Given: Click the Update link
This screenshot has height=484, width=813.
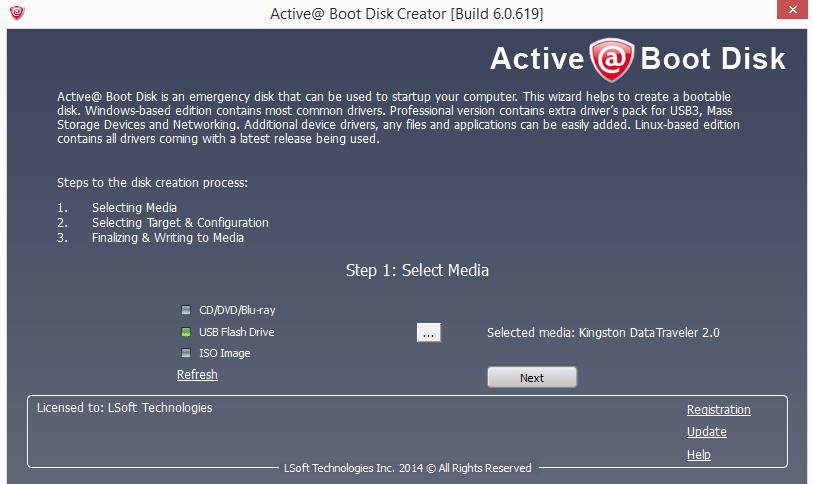Looking at the screenshot, I should coord(707,432).
